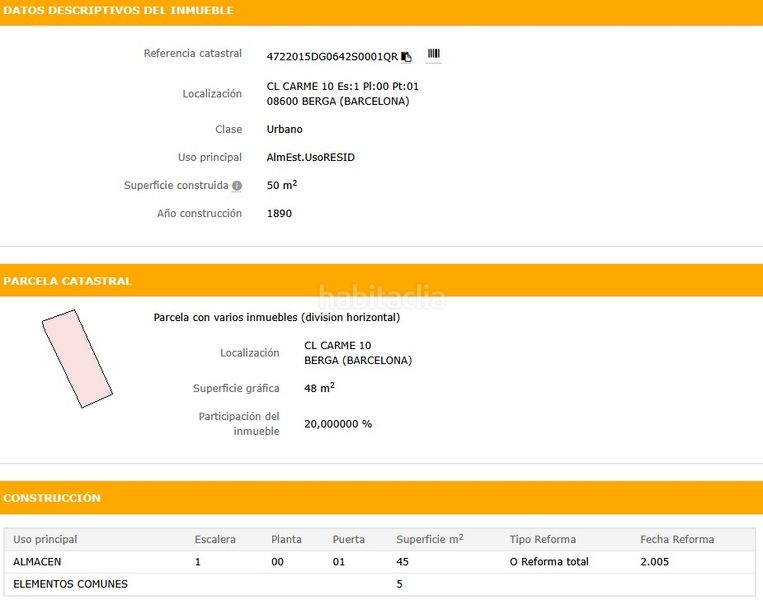
Task: Click the Puerta column header
Action: pyautogui.click(x=348, y=539)
